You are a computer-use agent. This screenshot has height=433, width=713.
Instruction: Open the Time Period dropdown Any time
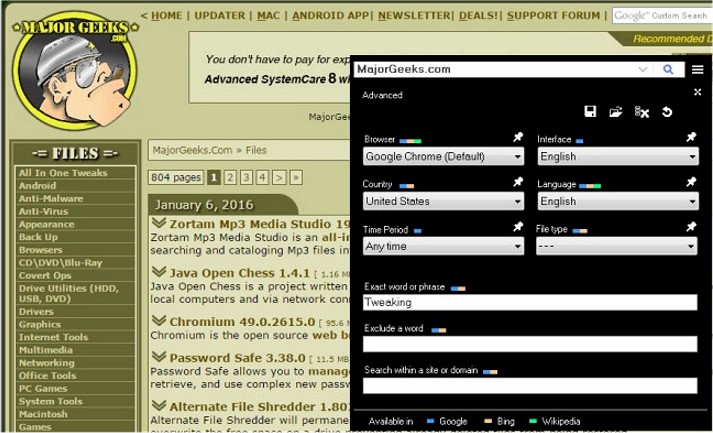pos(443,246)
